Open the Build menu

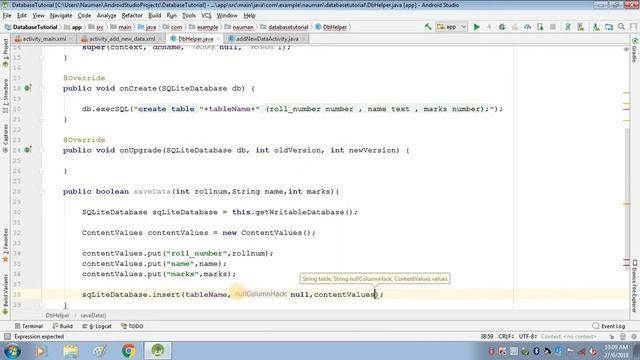154,16
